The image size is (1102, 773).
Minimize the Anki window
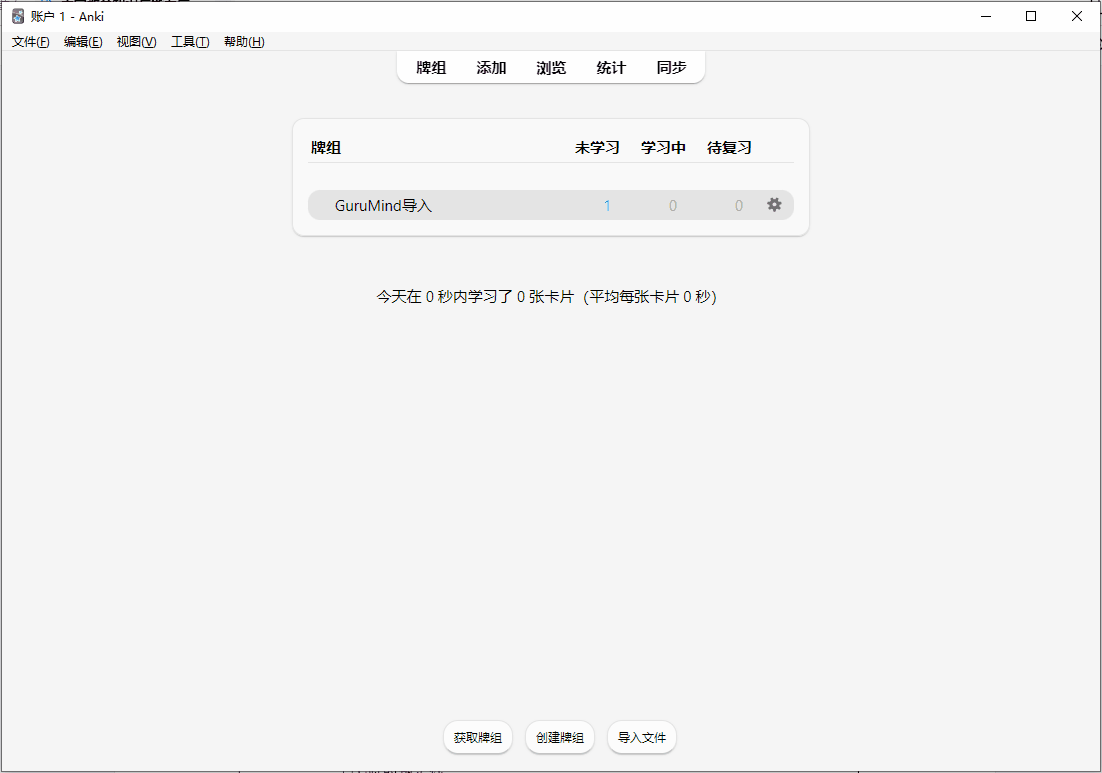[985, 16]
